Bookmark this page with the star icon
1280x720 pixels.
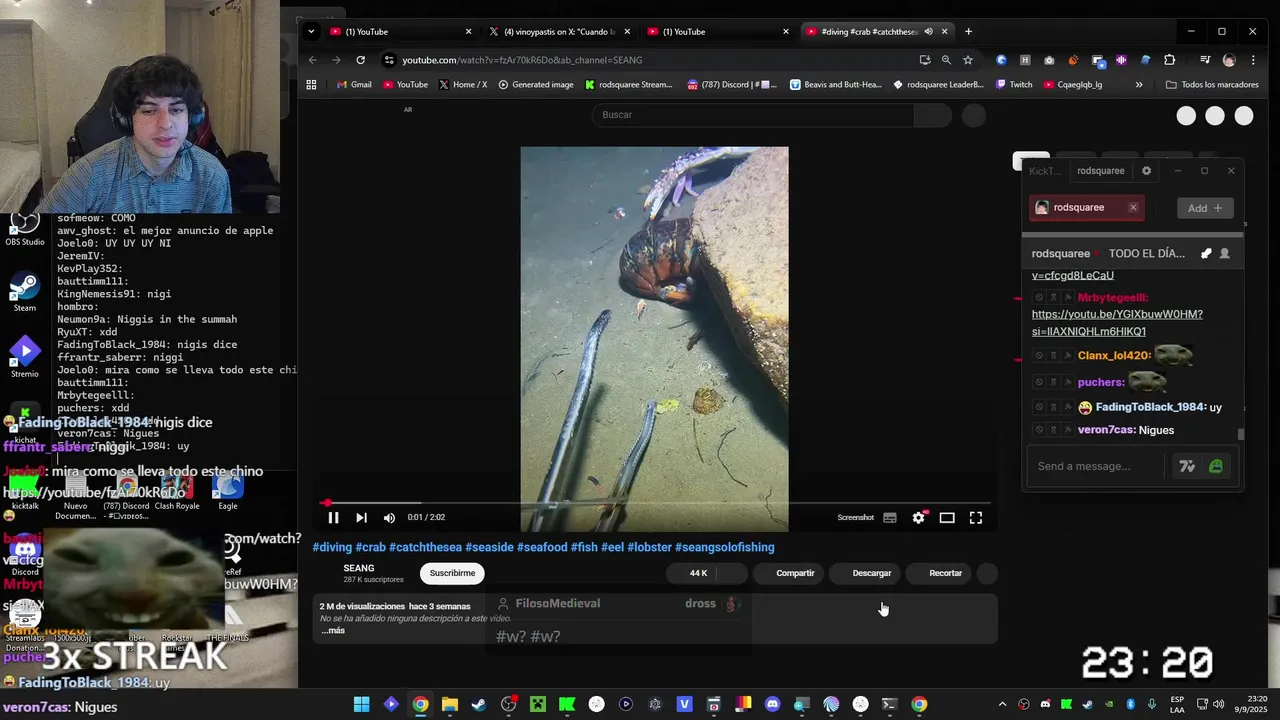coord(967,60)
